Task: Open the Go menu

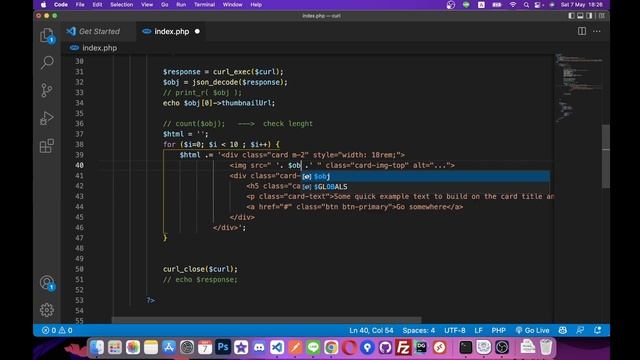Action: (x=164, y=5)
